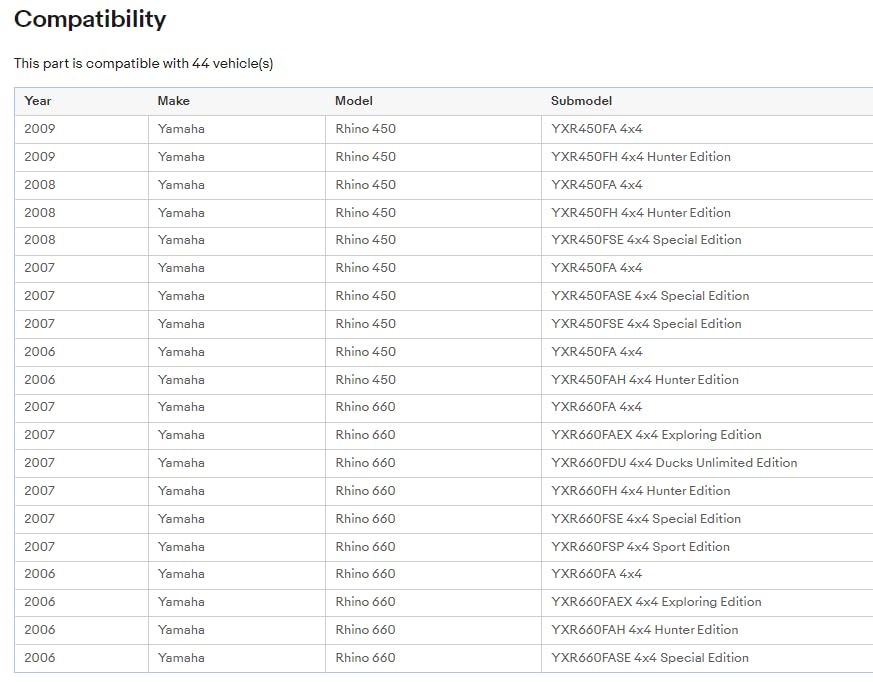The height and width of the screenshot is (682, 873).
Task: Click Yamaha in the YXR660FH row
Action: [x=181, y=490]
